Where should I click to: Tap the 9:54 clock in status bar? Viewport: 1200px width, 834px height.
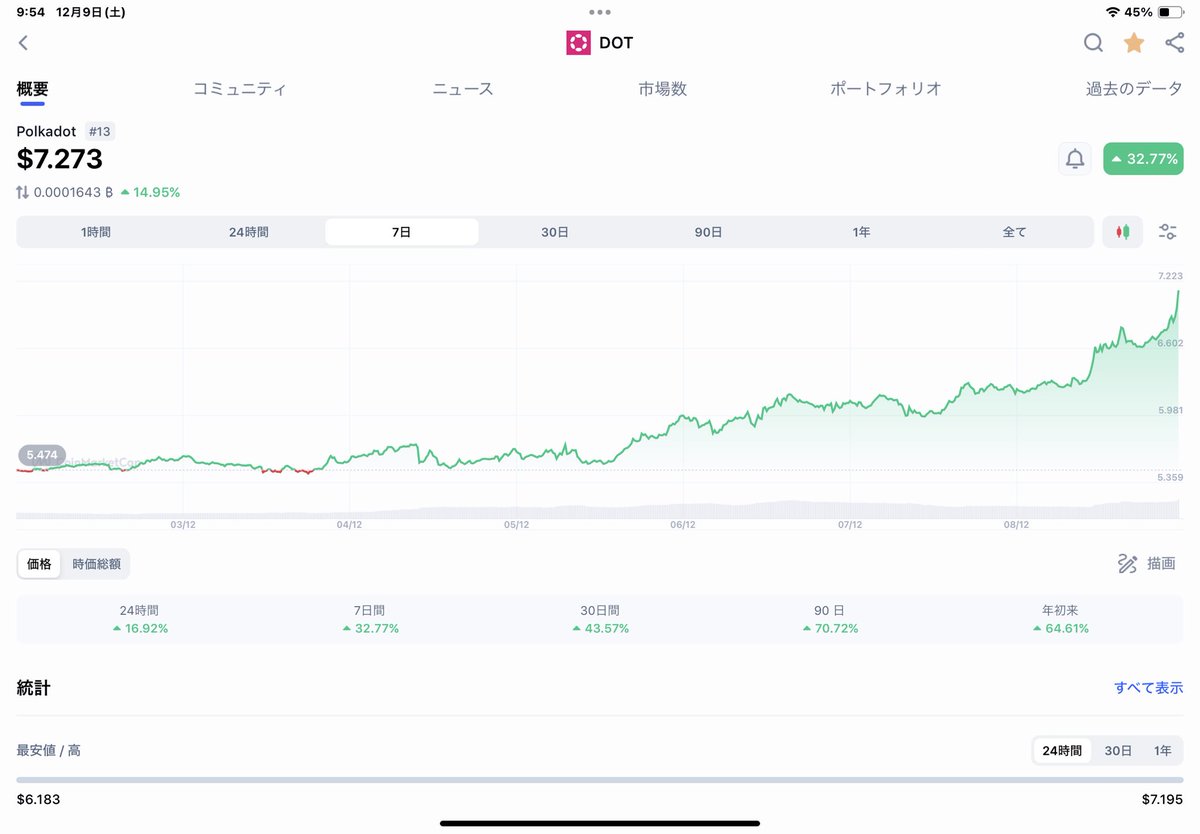point(31,12)
